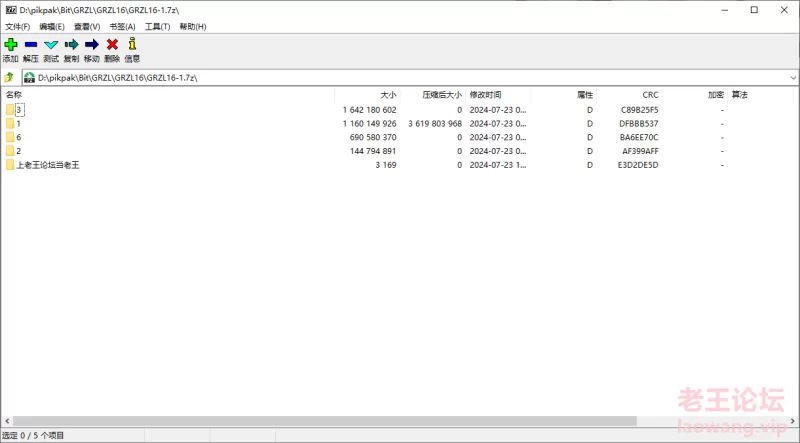Viewport: 800px width, 443px height.
Task: Click size value 3 169
Action: pyautogui.click(x=386, y=165)
